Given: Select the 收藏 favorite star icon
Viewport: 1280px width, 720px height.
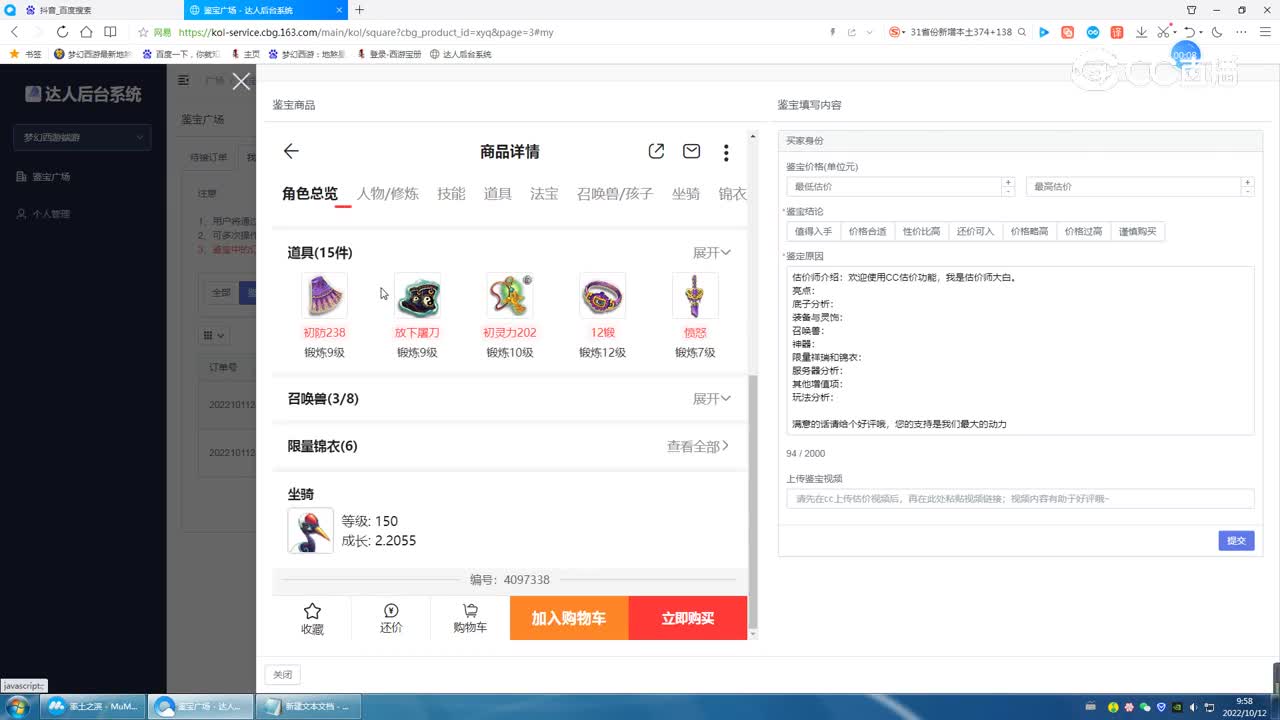Looking at the screenshot, I should click(311, 617).
